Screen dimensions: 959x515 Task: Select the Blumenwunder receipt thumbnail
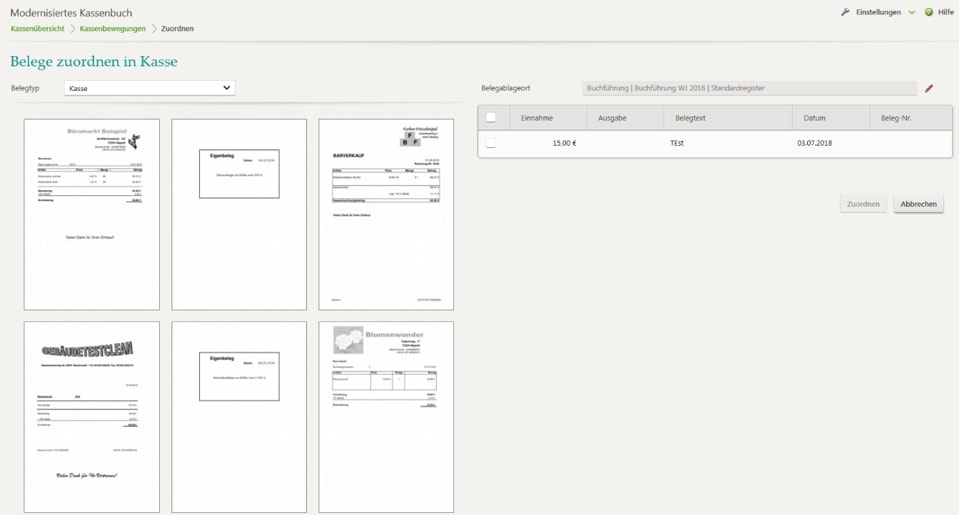tap(386, 416)
